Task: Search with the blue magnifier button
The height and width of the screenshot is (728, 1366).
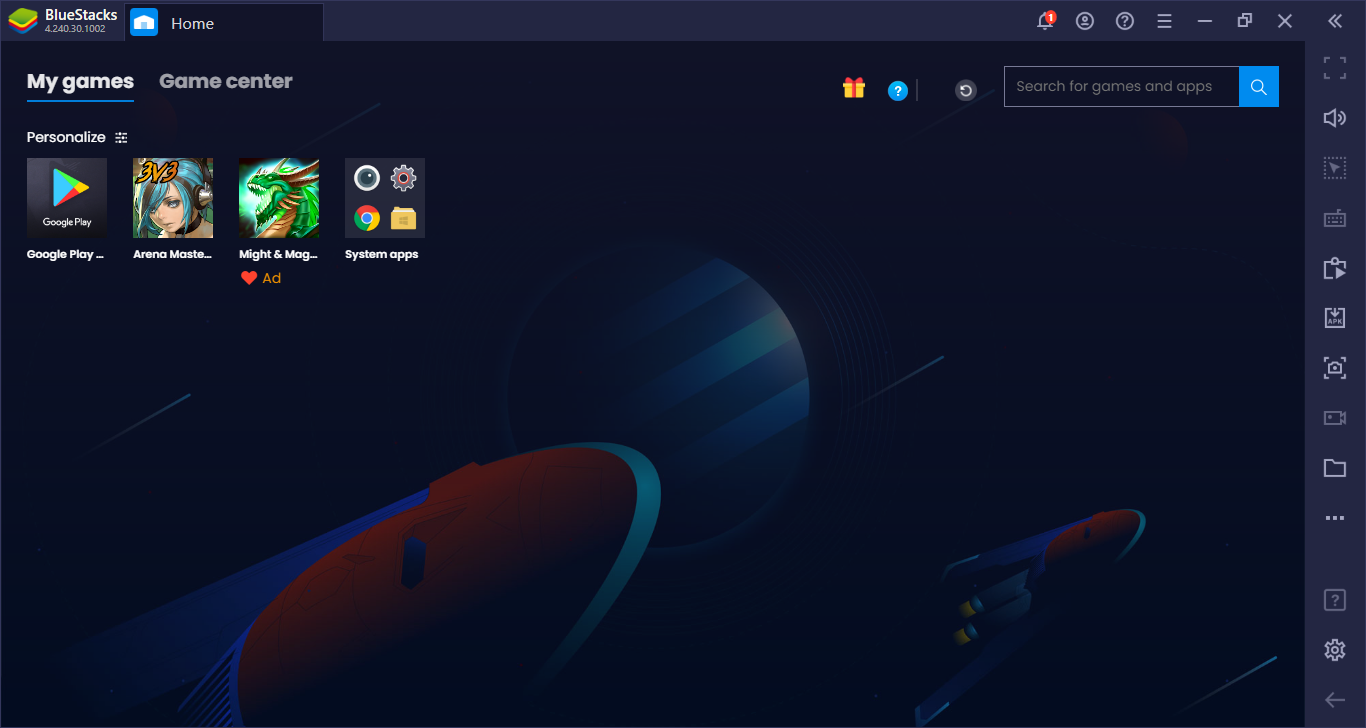Action: pyautogui.click(x=1259, y=86)
